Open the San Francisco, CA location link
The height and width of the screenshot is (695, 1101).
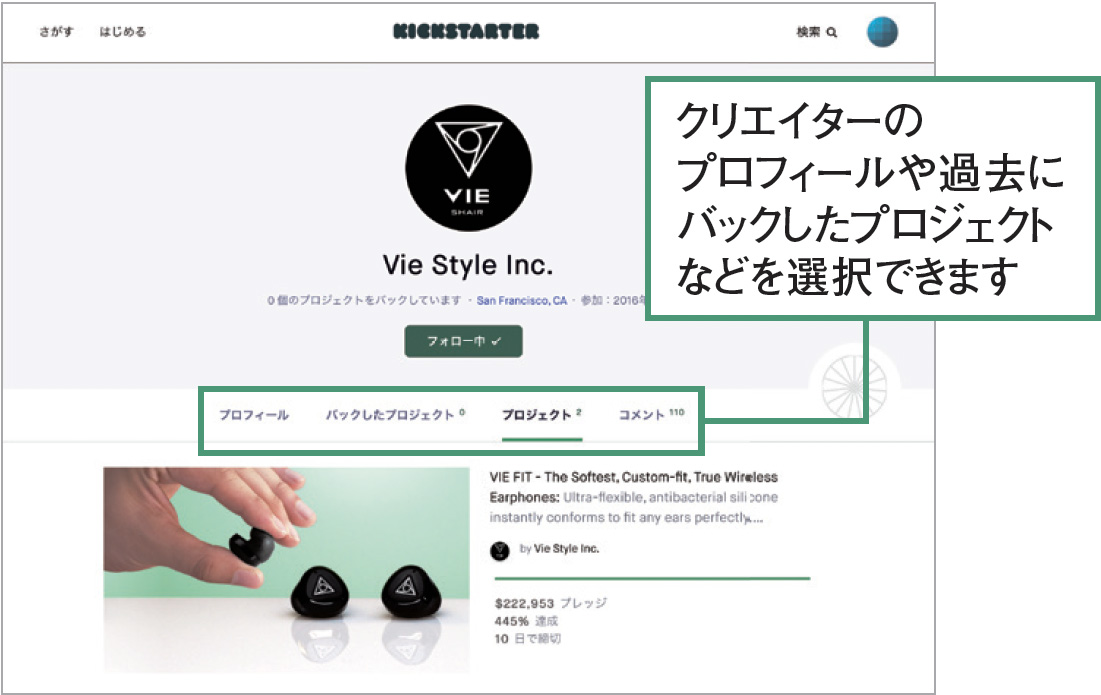522,300
